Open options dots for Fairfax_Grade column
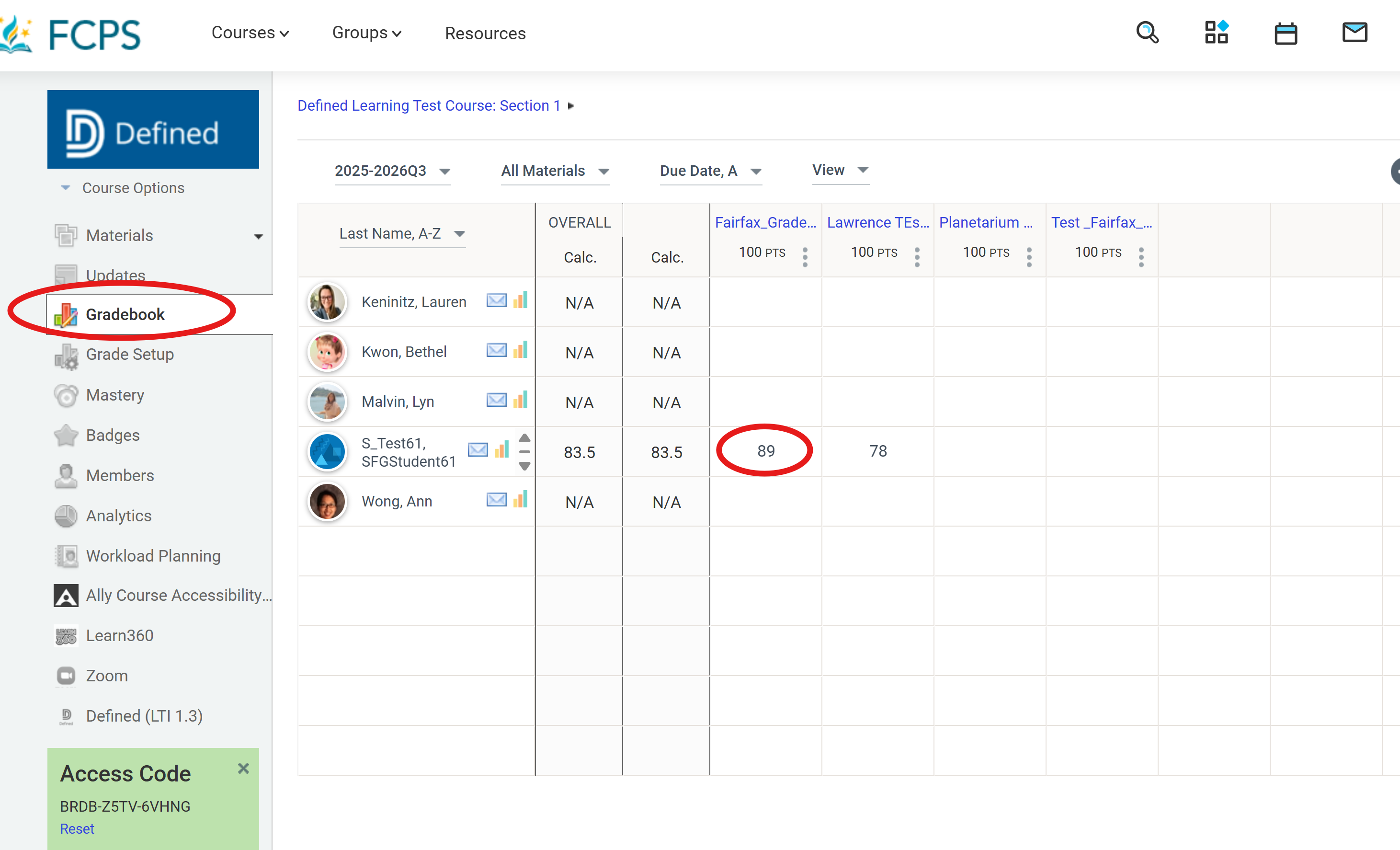 [x=805, y=257]
